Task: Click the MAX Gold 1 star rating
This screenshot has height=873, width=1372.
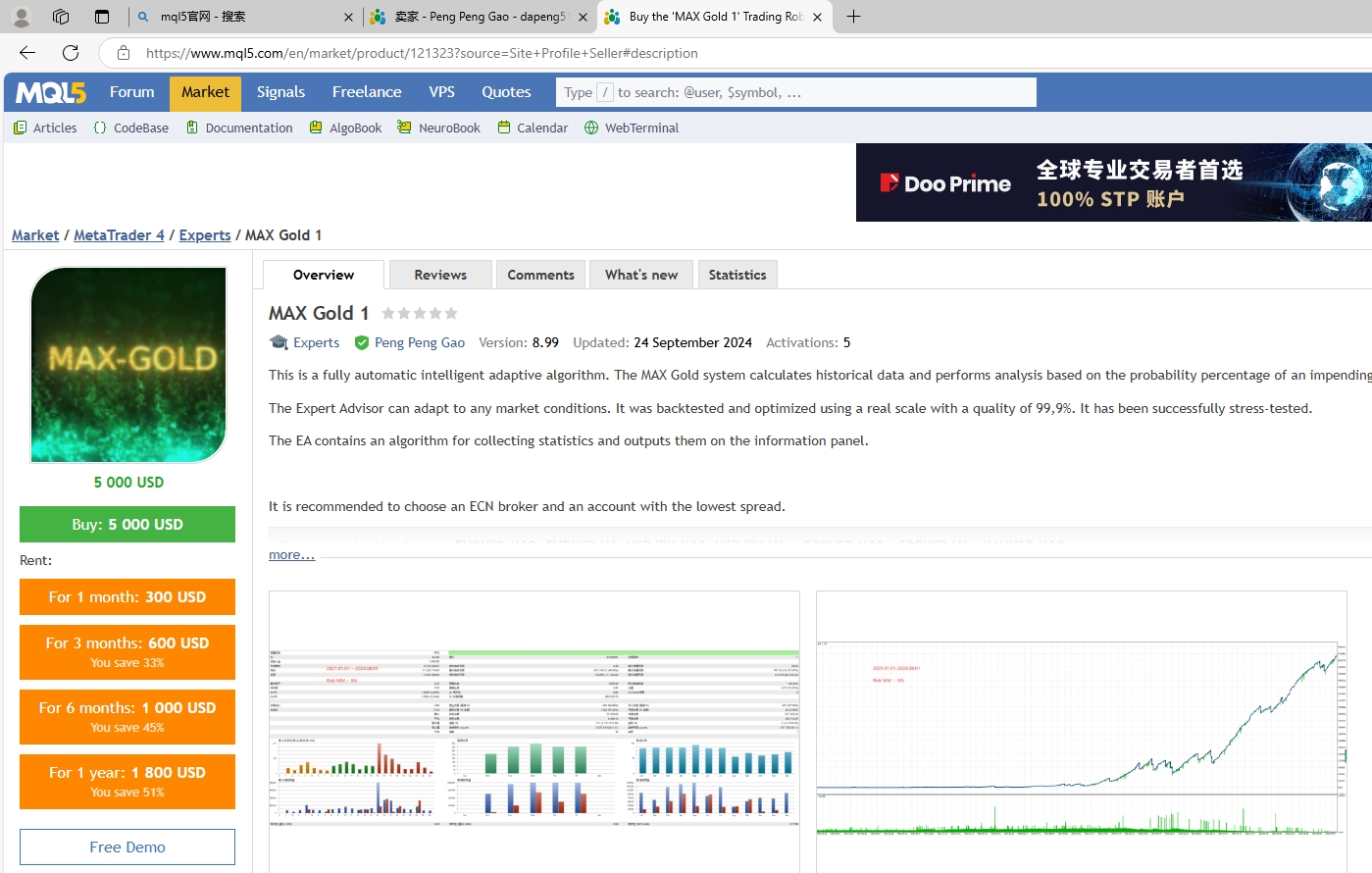Action: point(420,313)
